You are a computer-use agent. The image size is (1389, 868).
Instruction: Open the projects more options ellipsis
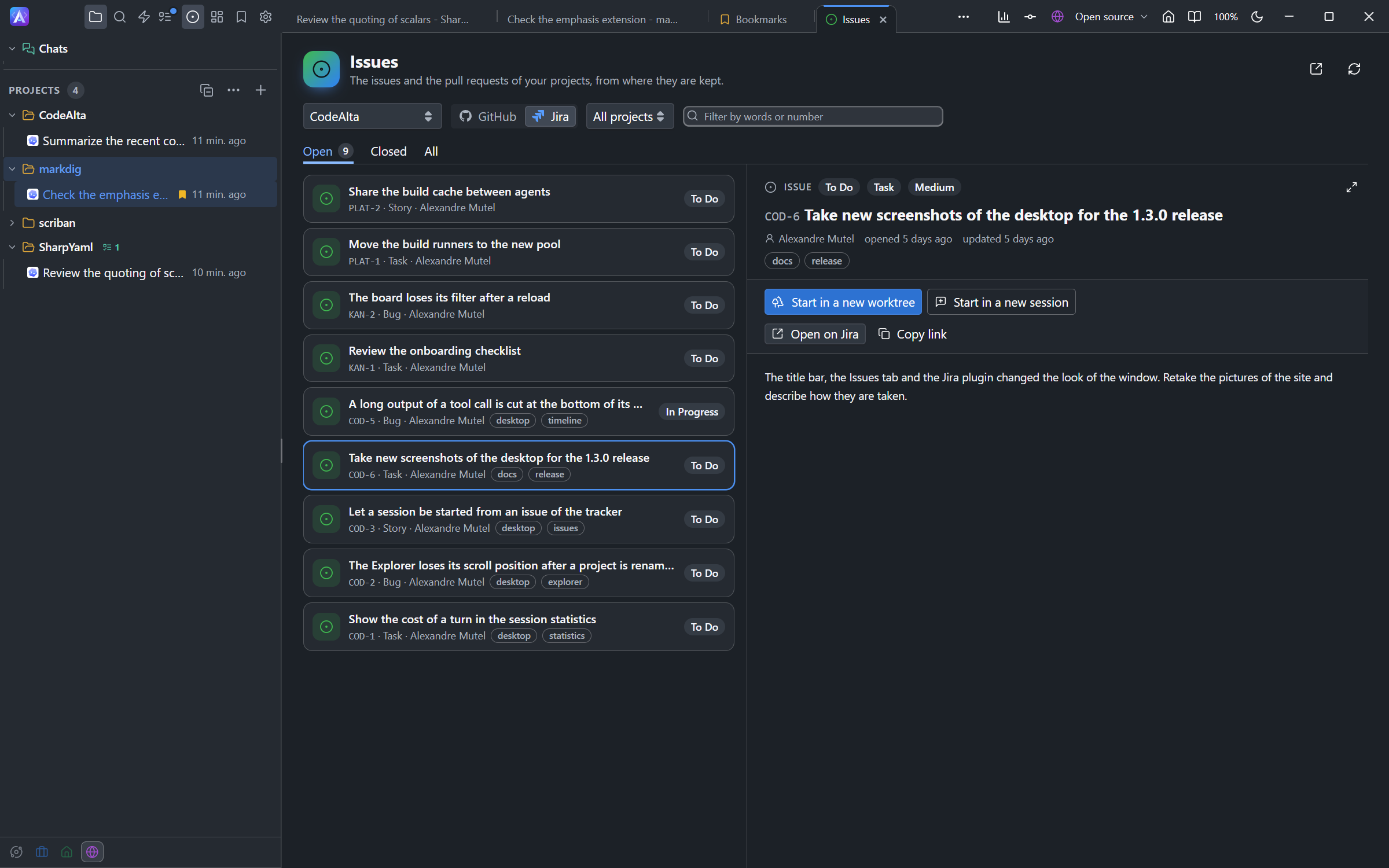tap(233, 90)
